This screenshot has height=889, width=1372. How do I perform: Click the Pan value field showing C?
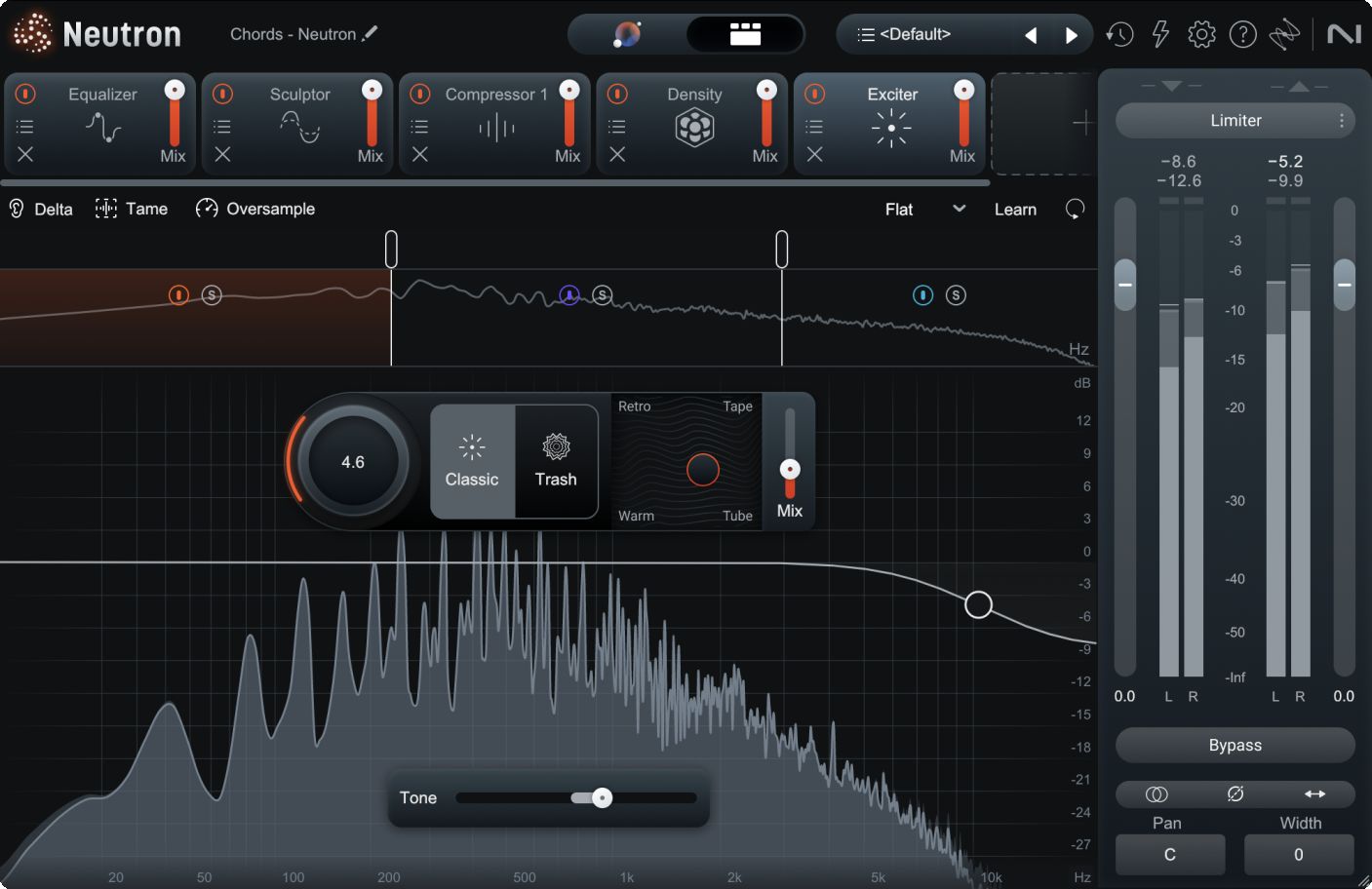pyautogui.click(x=1169, y=855)
